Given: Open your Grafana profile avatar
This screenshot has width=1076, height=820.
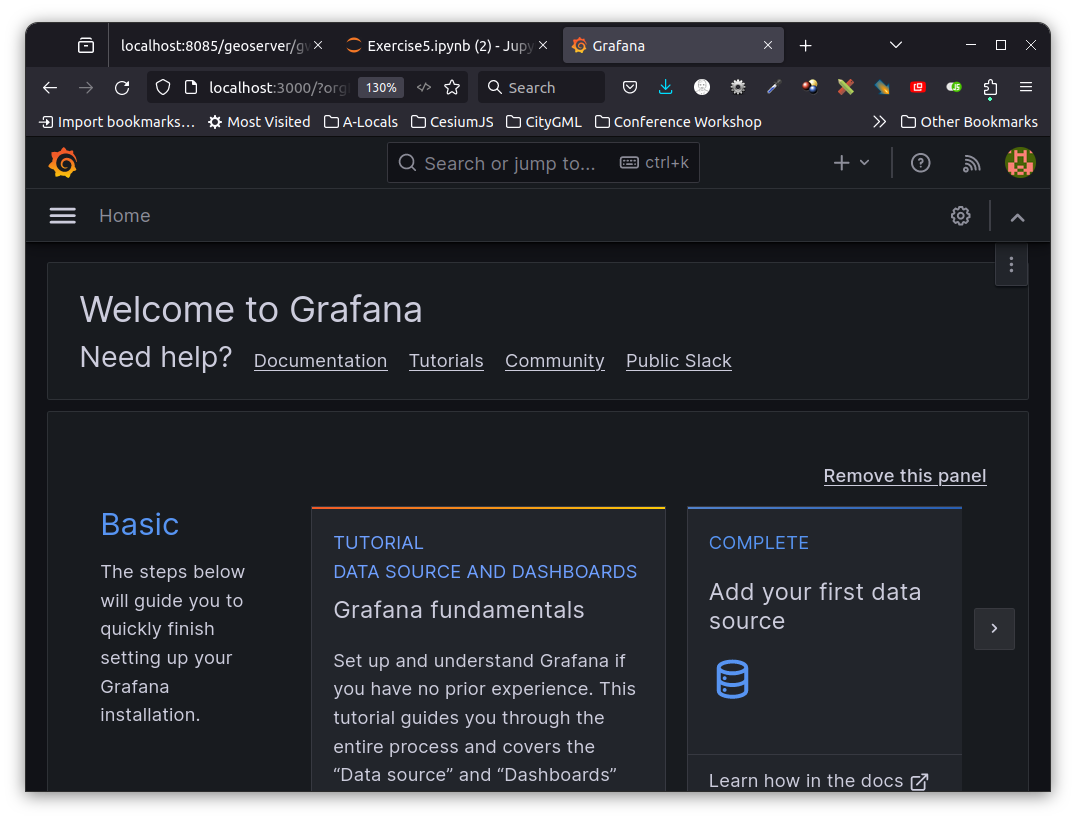Looking at the screenshot, I should click(1020, 162).
